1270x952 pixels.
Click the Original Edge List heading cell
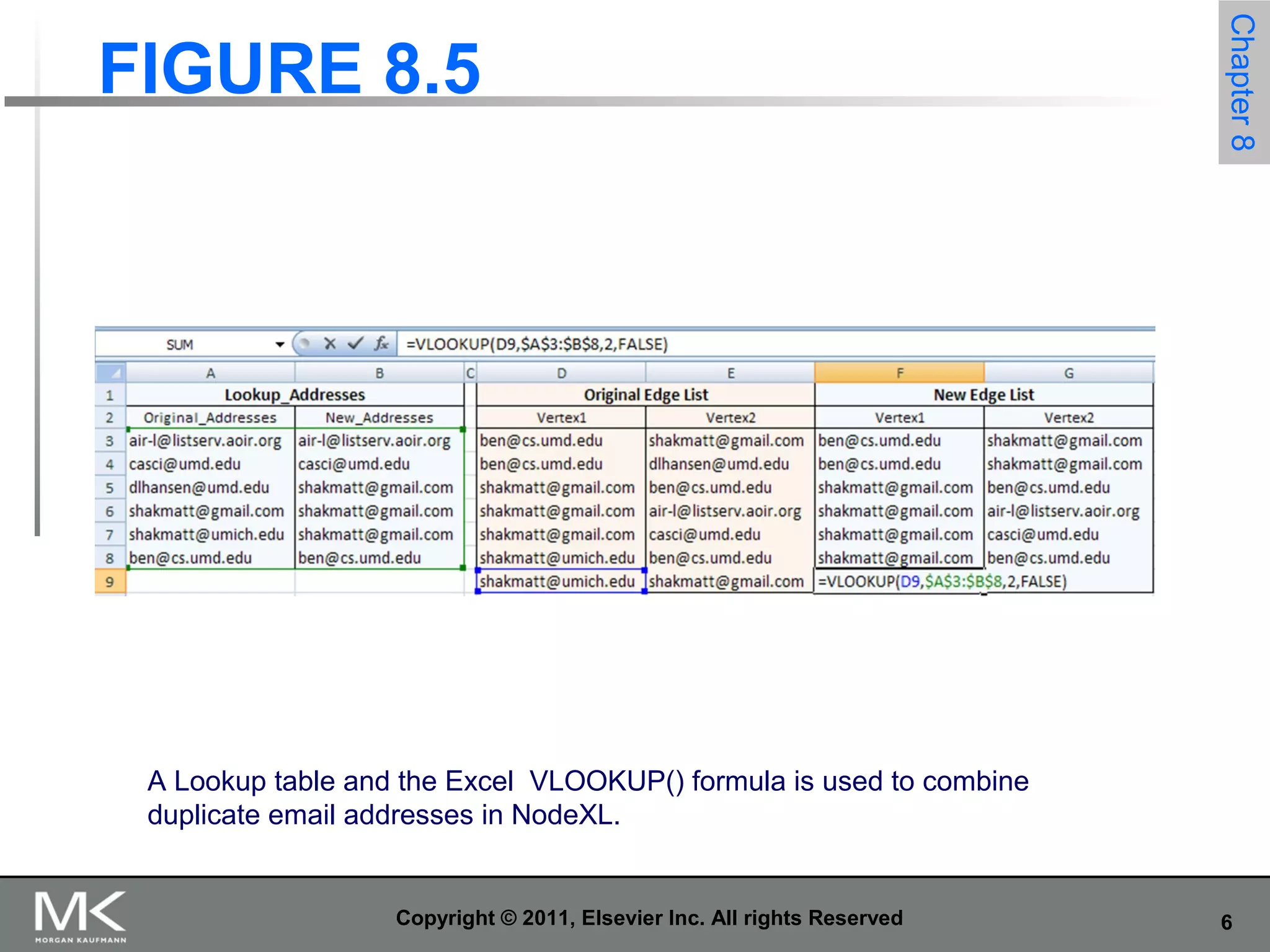646,395
